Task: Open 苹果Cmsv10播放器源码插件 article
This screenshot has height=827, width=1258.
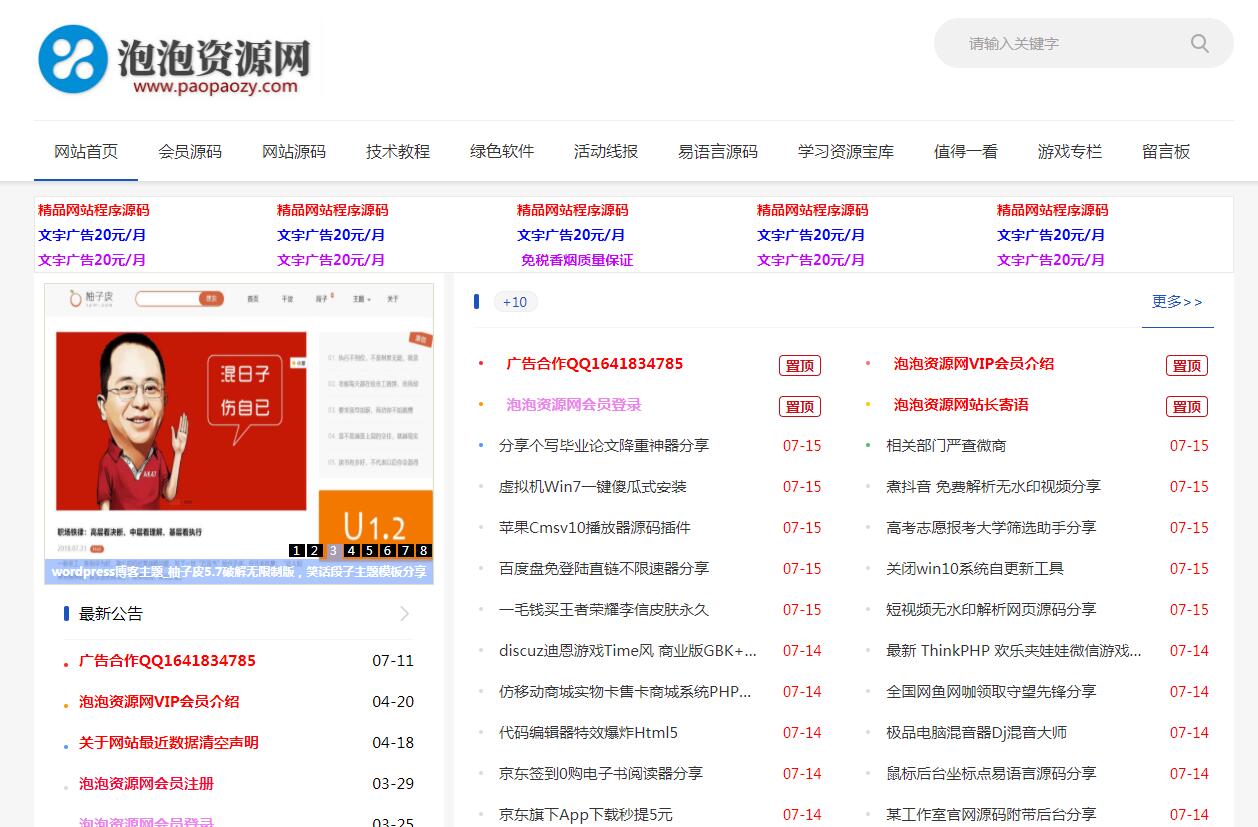Action: click(x=595, y=528)
